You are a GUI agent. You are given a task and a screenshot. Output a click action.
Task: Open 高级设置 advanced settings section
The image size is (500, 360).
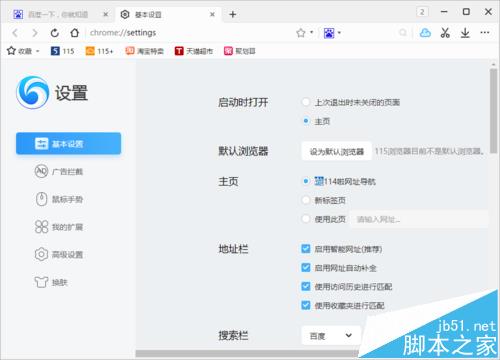[59, 255]
